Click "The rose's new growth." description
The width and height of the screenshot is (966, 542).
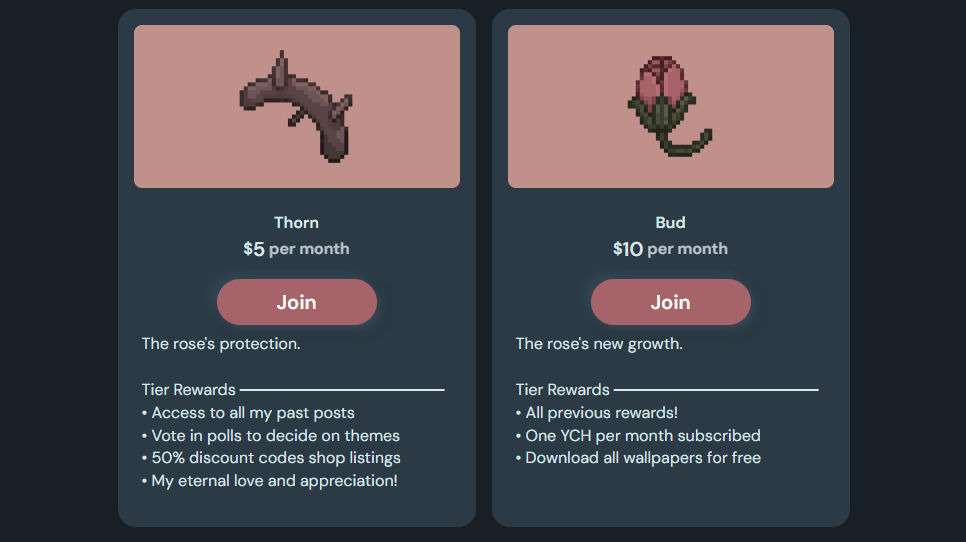coord(599,344)
